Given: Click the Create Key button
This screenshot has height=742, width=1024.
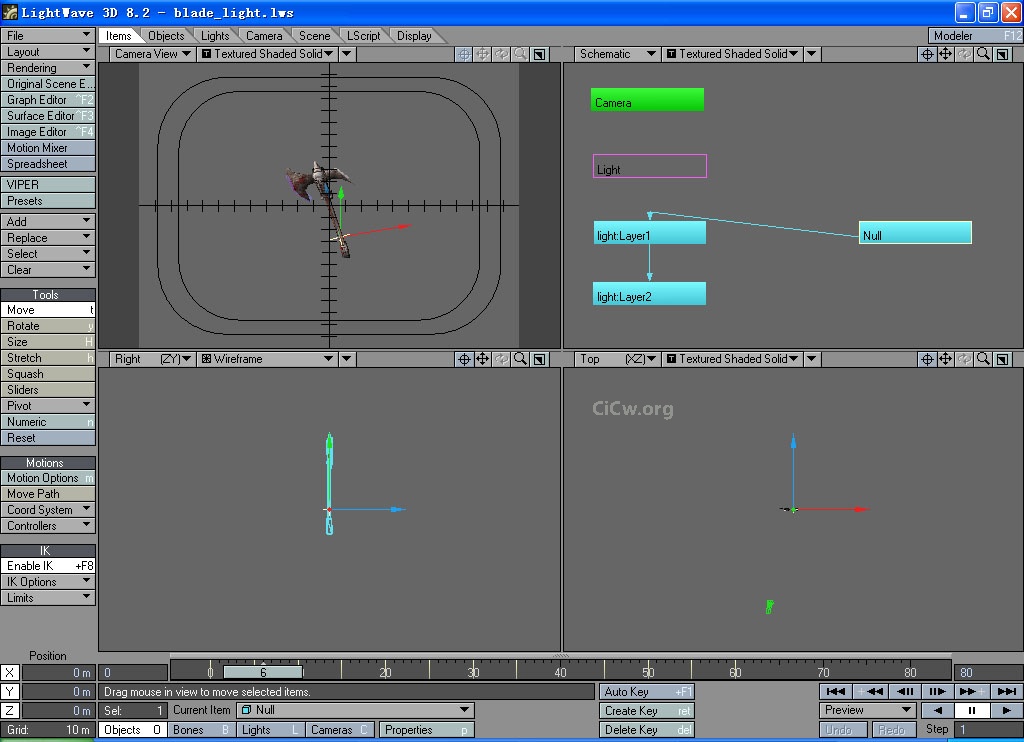Looking at the screenshot, I should [647, 711].
